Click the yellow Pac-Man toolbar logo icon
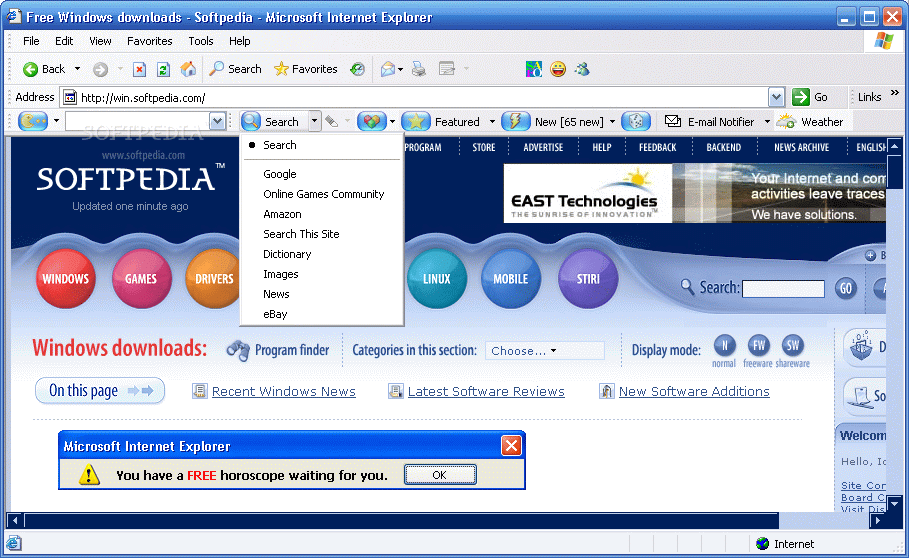This screenshot has height=558, width=909. click(x=33, y=121)
